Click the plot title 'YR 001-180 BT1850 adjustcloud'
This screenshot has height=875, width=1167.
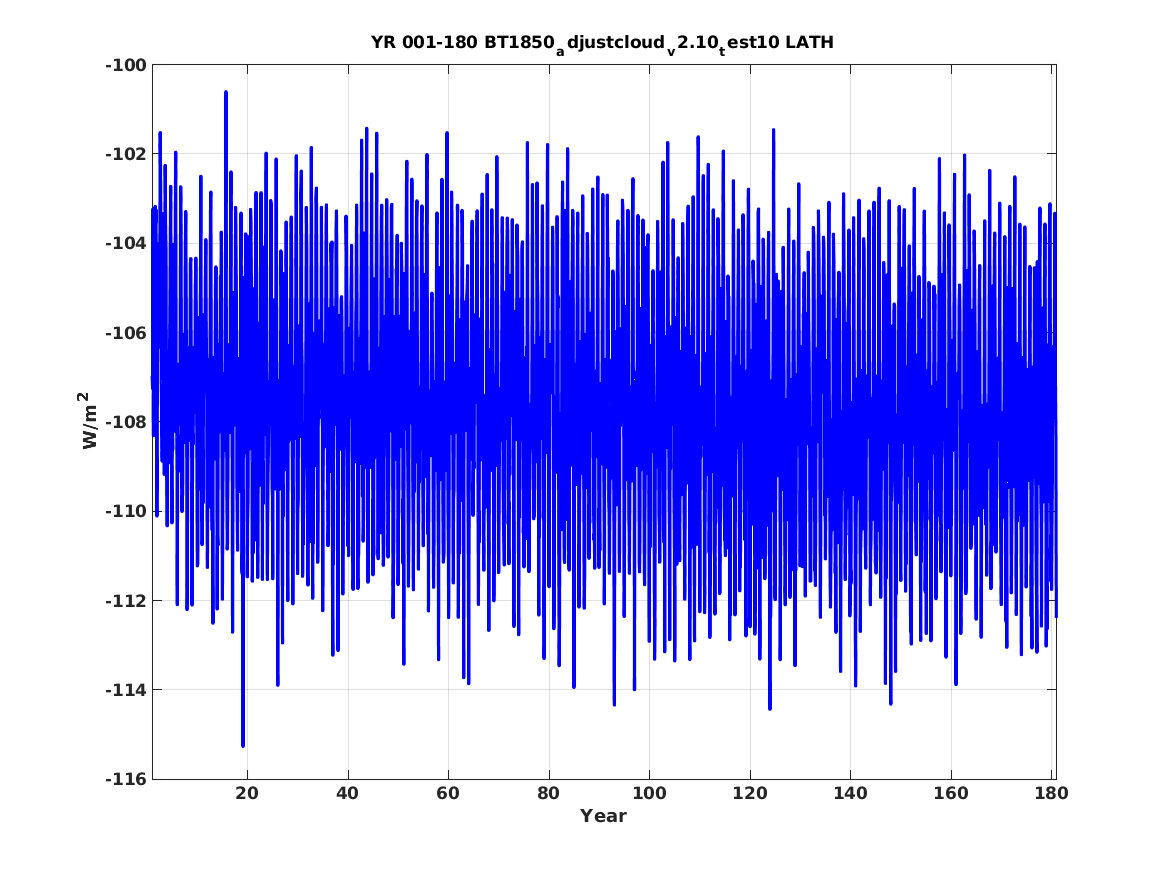coord(602,44)
